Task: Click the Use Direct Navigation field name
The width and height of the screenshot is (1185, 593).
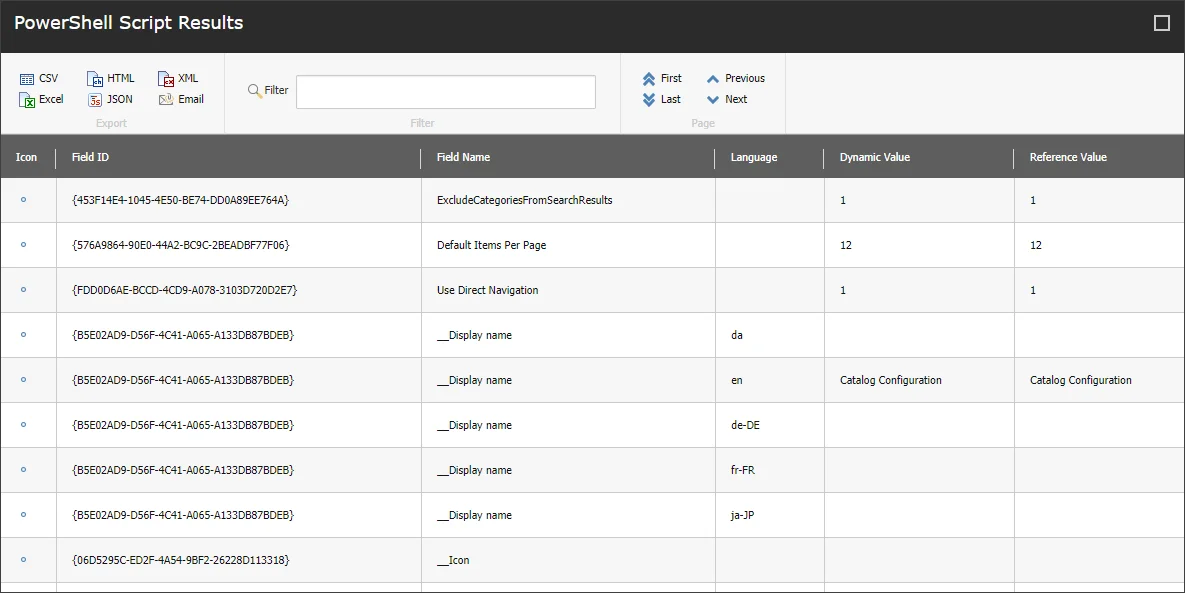Action: click(487, 290)
